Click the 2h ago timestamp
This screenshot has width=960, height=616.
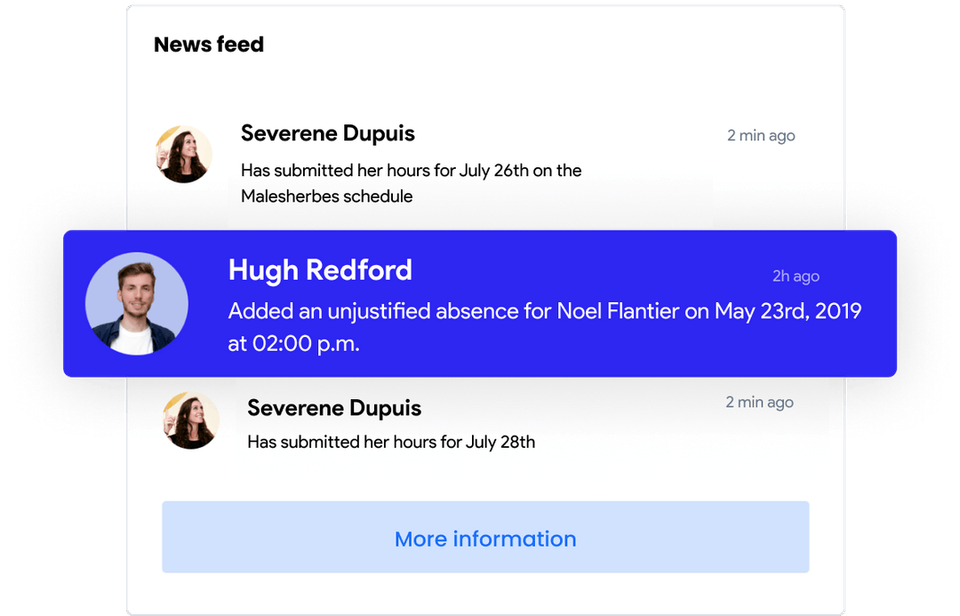[795, 276]
